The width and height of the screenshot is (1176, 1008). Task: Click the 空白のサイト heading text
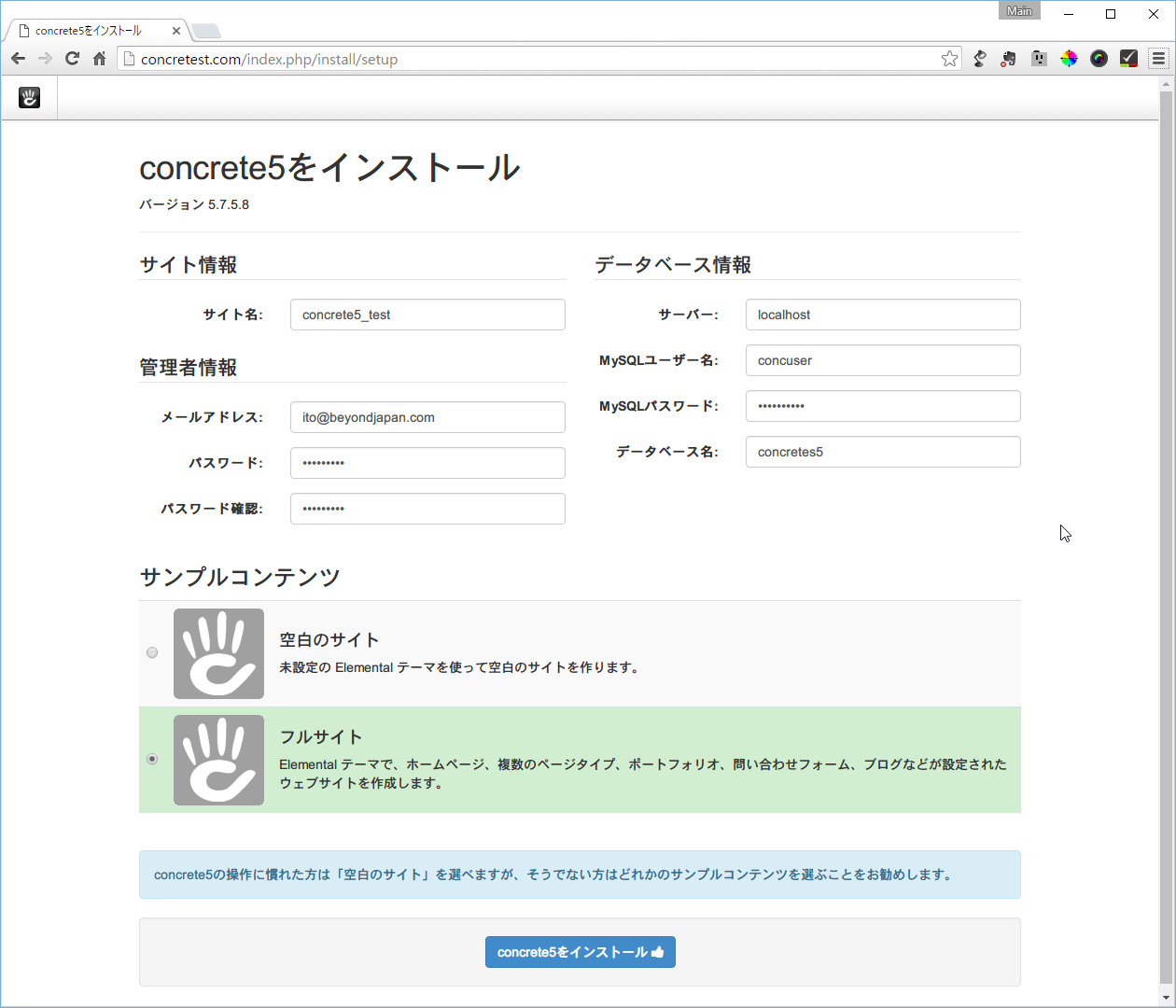[x=329, y=640]
